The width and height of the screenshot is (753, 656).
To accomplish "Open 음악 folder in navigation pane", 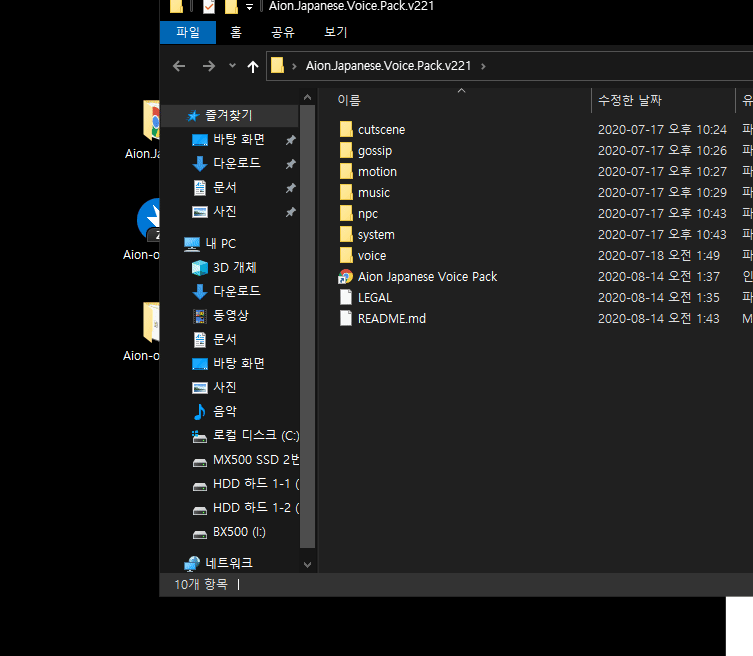I will coord(225,412).
